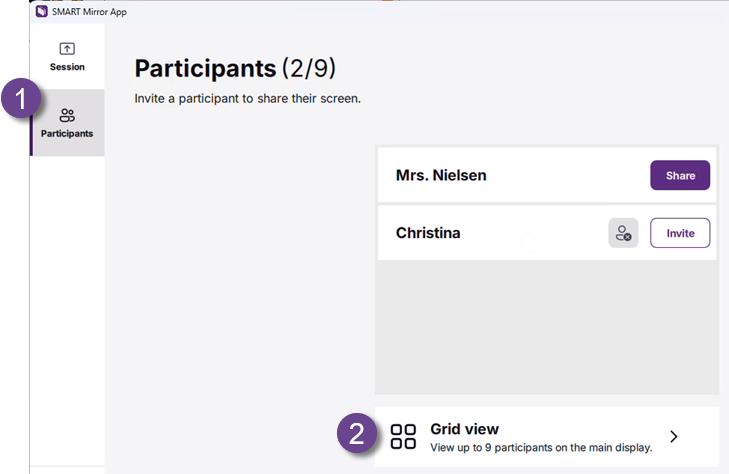
Task: Open the Session screen-share icon
Action: (67, 49)
